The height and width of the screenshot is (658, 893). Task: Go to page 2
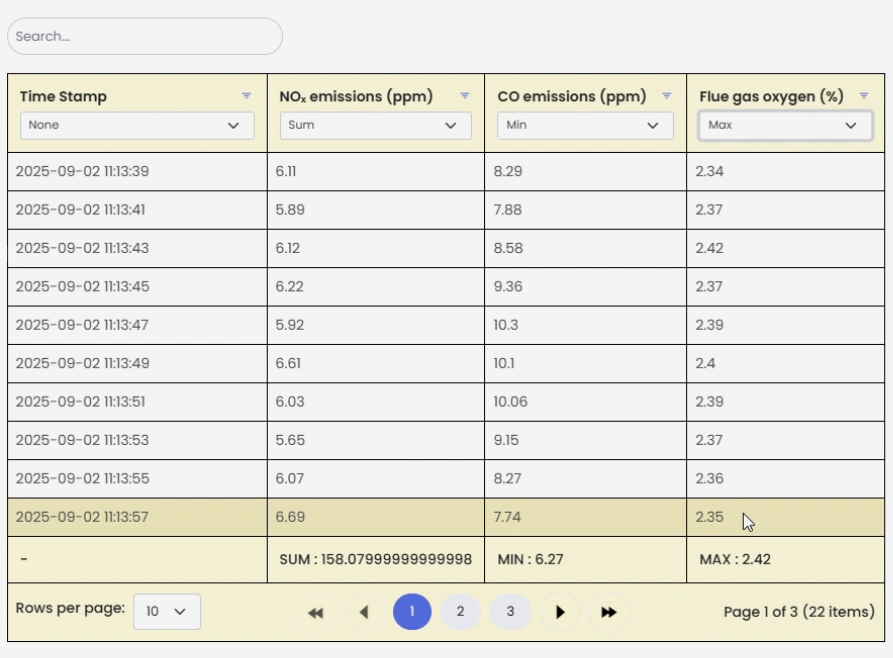tap(460, 612)
